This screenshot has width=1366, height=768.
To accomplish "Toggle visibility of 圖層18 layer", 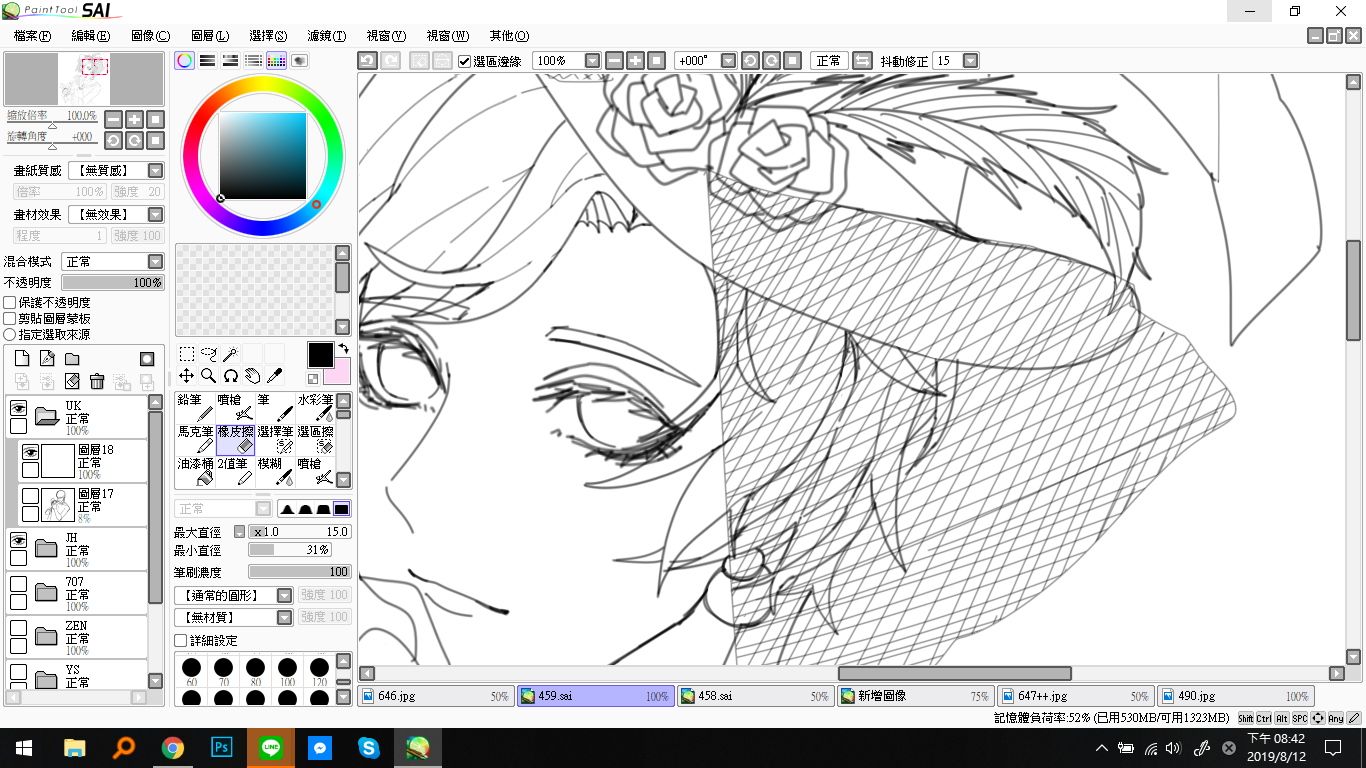I will click(x=31, y=452).
